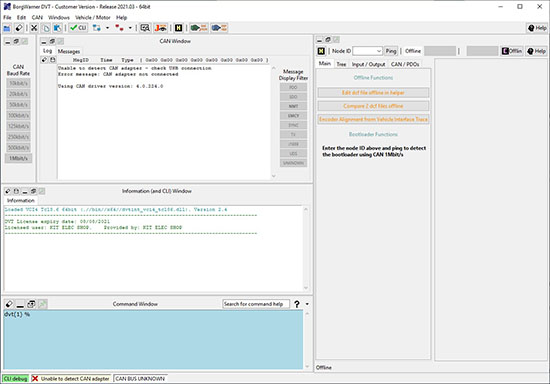
Task: Click the J eye monitor toolbar icon
Action: tap(161, 28)
